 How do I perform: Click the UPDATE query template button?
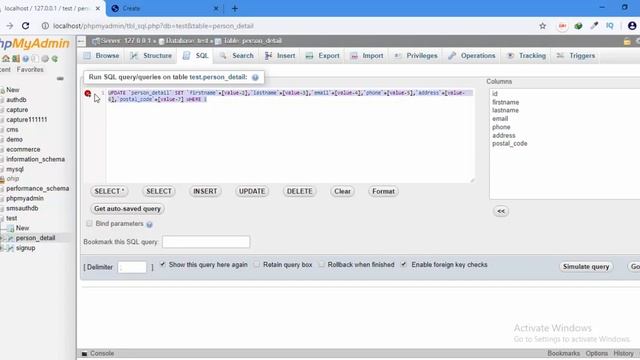252,191
